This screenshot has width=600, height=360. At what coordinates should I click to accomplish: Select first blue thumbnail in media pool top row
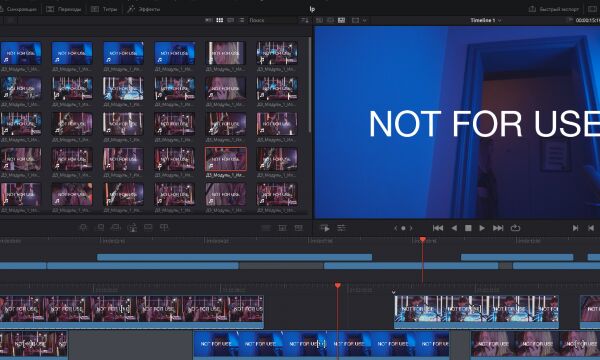[x=21, y=53]
